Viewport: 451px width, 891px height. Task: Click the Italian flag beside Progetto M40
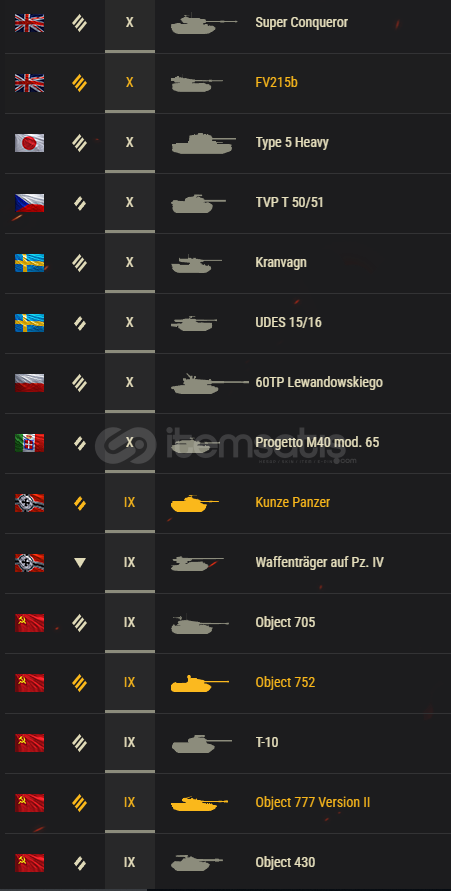click(x=30, y=443)
